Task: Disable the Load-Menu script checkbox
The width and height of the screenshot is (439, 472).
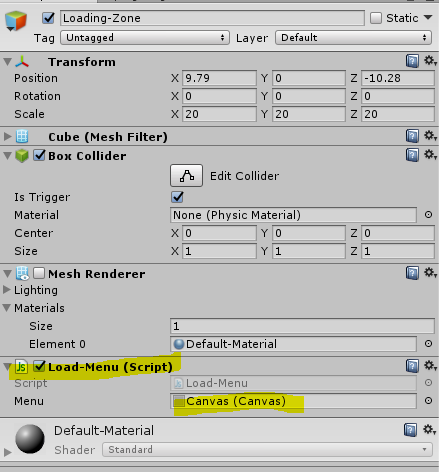Action: coord(39,366)
